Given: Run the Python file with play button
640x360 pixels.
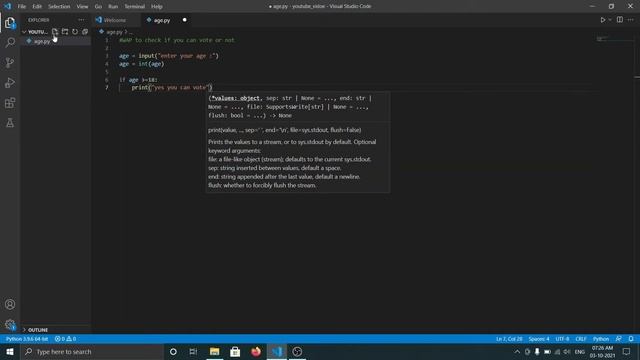Looking at the screenshot, I should [x=602, y=20].
